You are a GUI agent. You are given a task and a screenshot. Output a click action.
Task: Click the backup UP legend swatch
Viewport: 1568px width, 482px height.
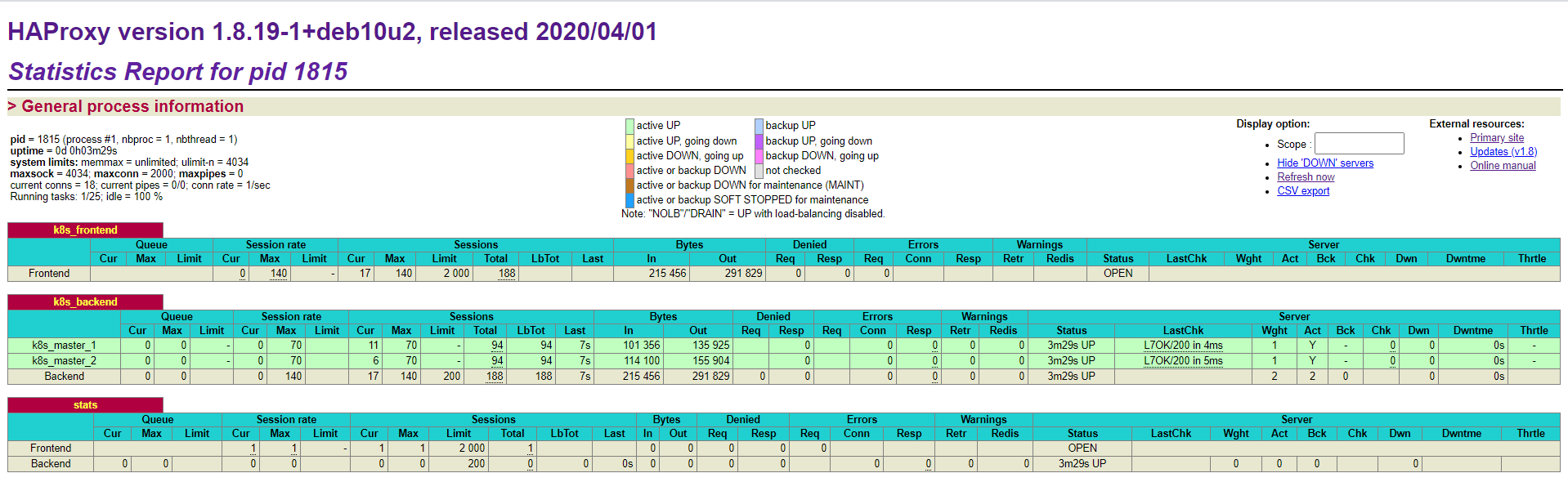pos(759,126)
